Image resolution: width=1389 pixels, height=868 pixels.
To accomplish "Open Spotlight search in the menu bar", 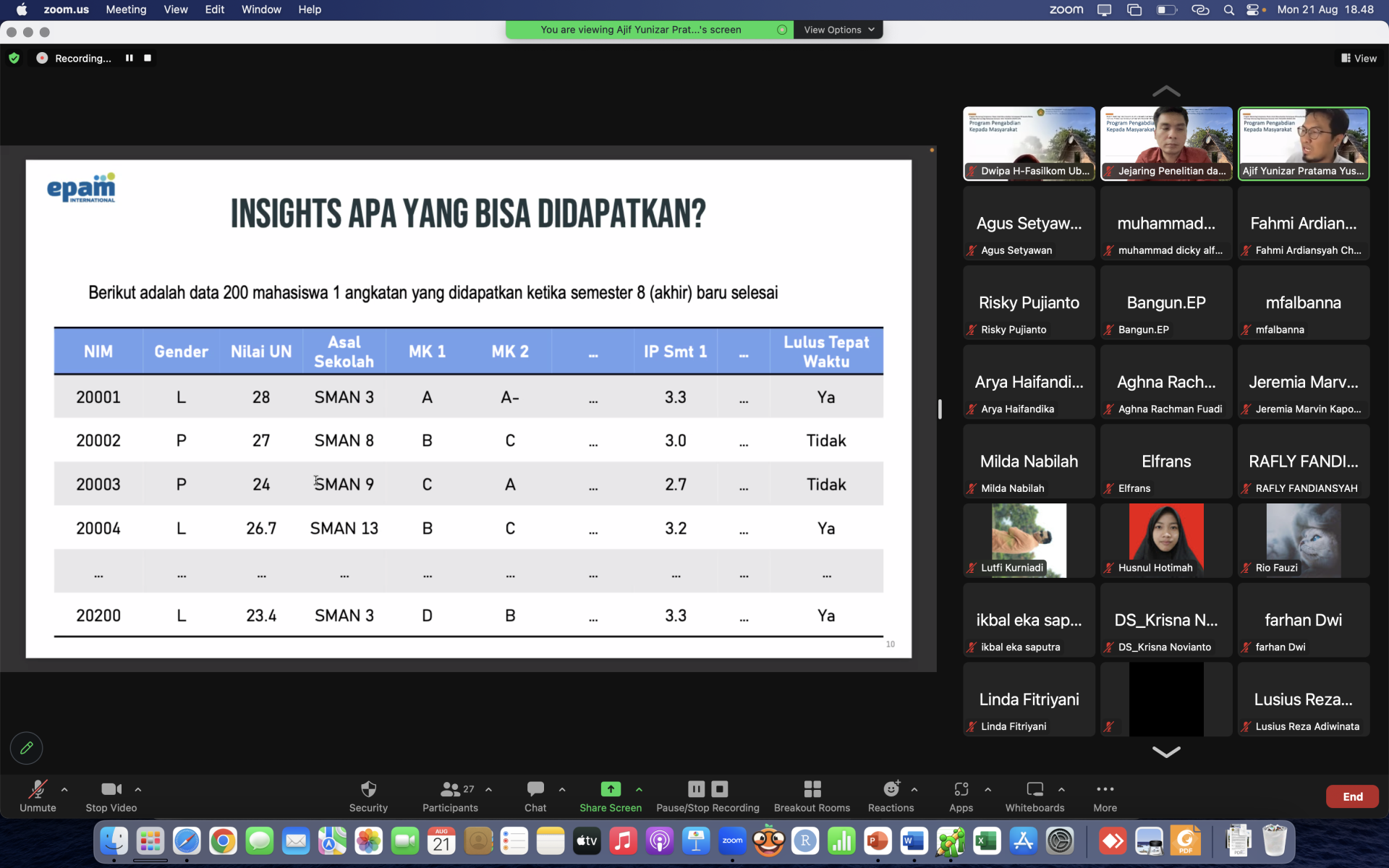I will pyautogui.click(x=1228, y=9).
